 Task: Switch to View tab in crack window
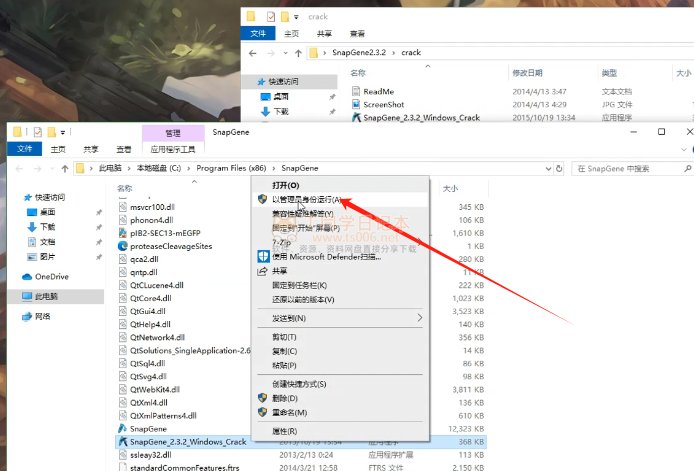357,34
